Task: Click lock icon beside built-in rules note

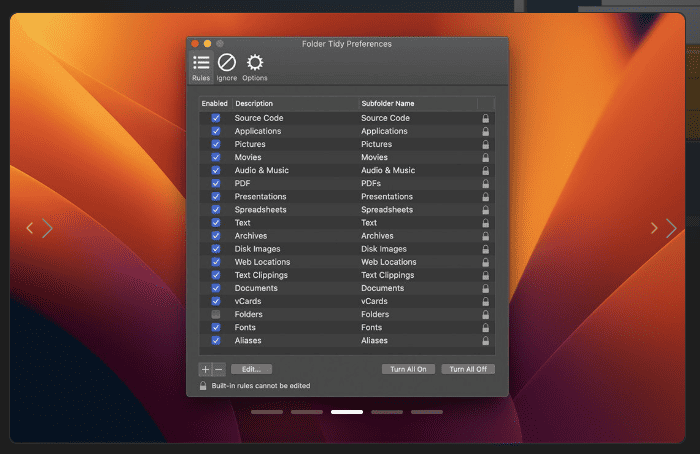Action: coord(203,386)
